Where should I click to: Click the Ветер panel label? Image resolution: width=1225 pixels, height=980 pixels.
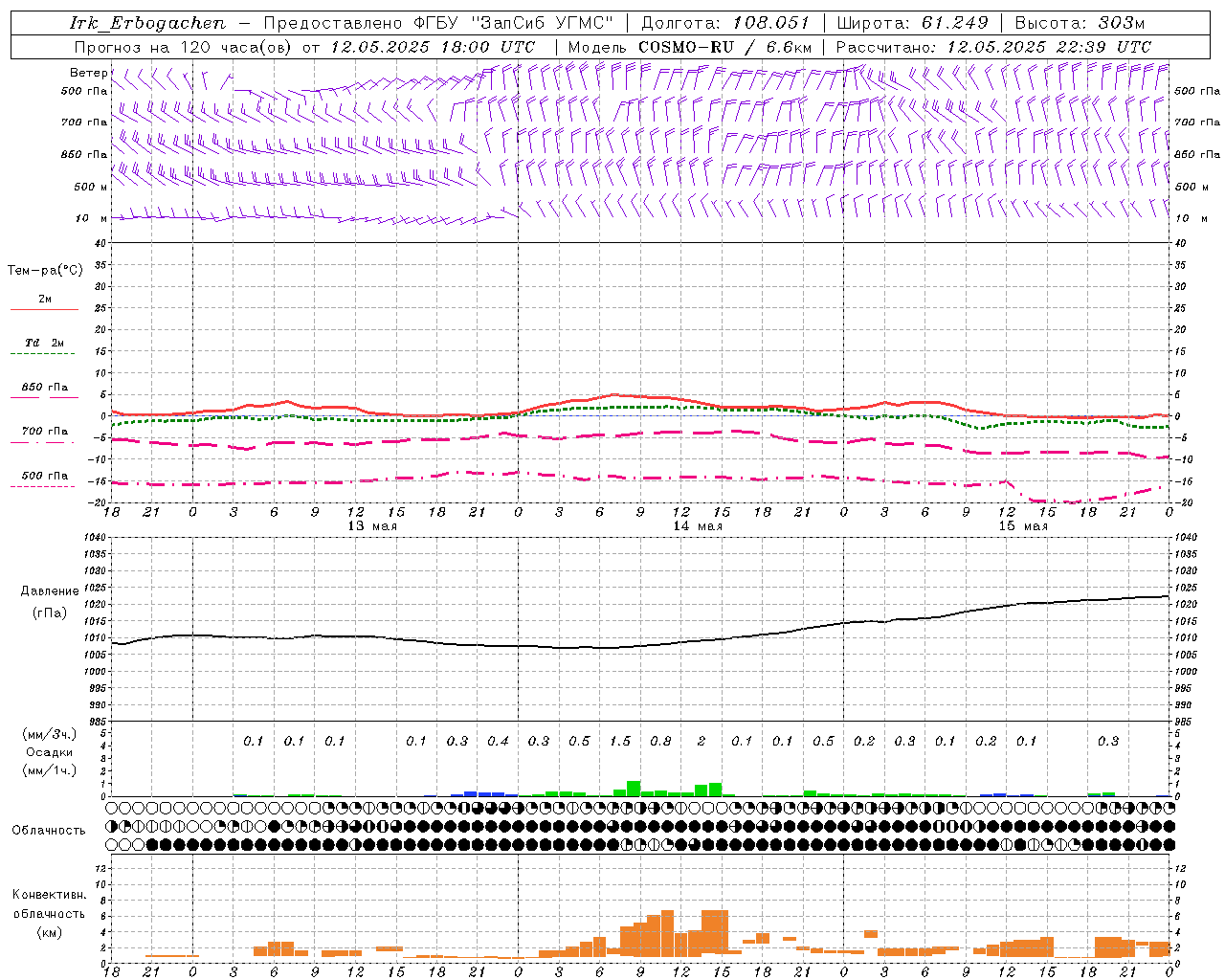click(x=88, y=73)
